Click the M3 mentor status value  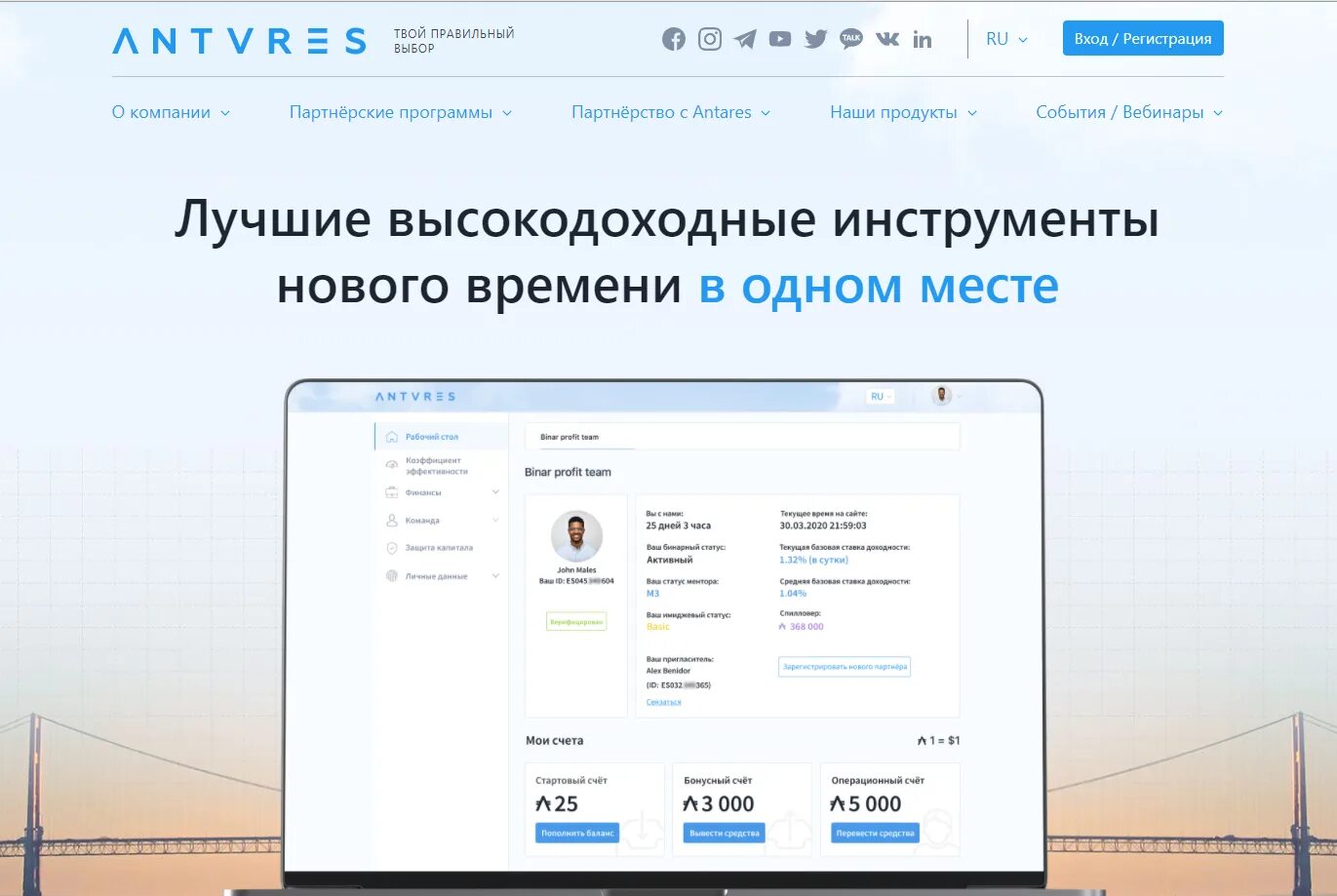(x=652, y=594)
